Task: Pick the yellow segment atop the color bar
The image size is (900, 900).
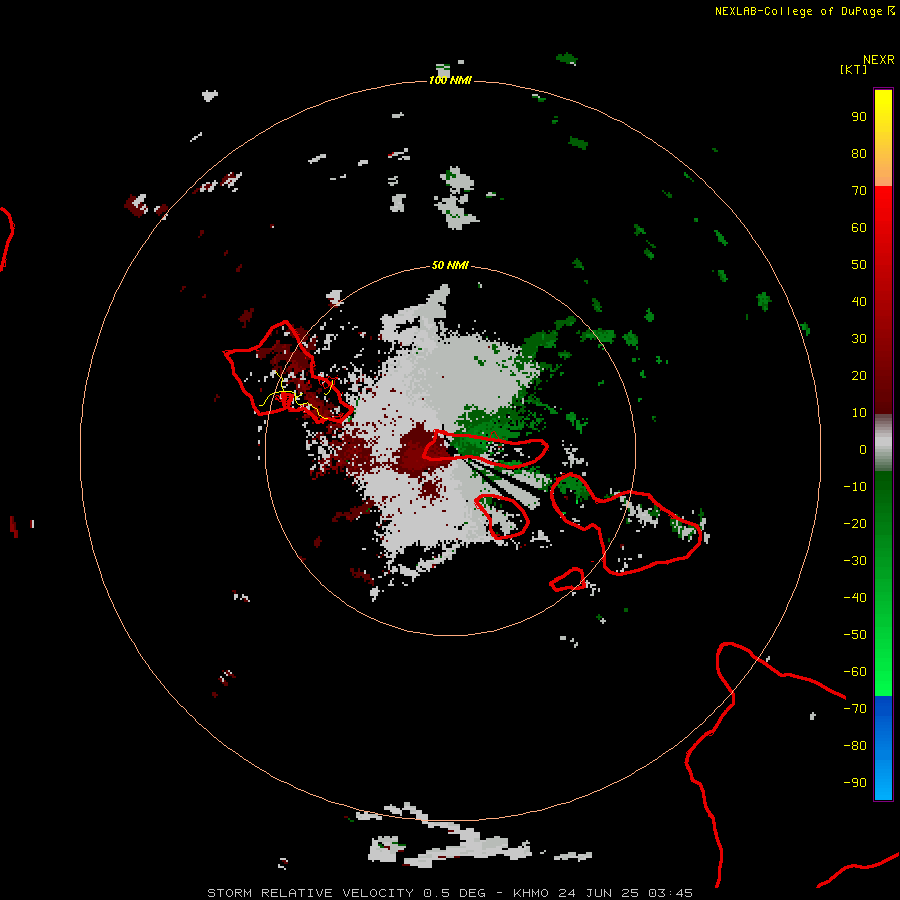Action: (883, 137)
